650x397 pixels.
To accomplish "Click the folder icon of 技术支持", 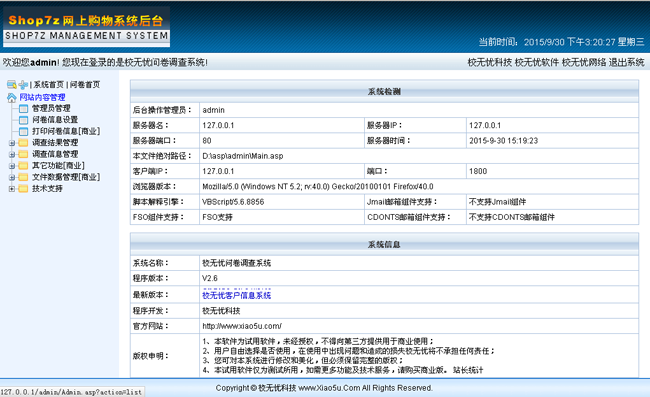I will click(x=23, y=189).
